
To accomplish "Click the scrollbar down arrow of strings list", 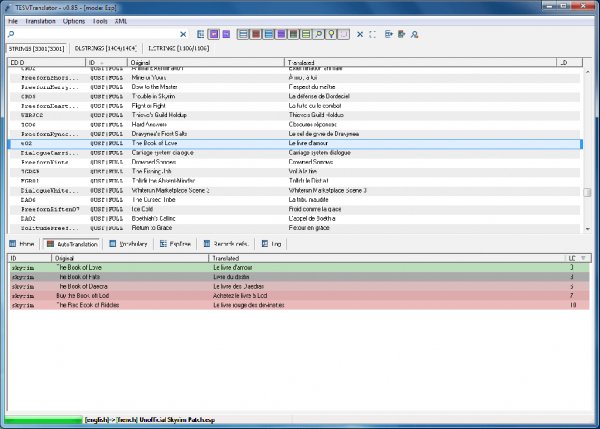I will [588, 229].
